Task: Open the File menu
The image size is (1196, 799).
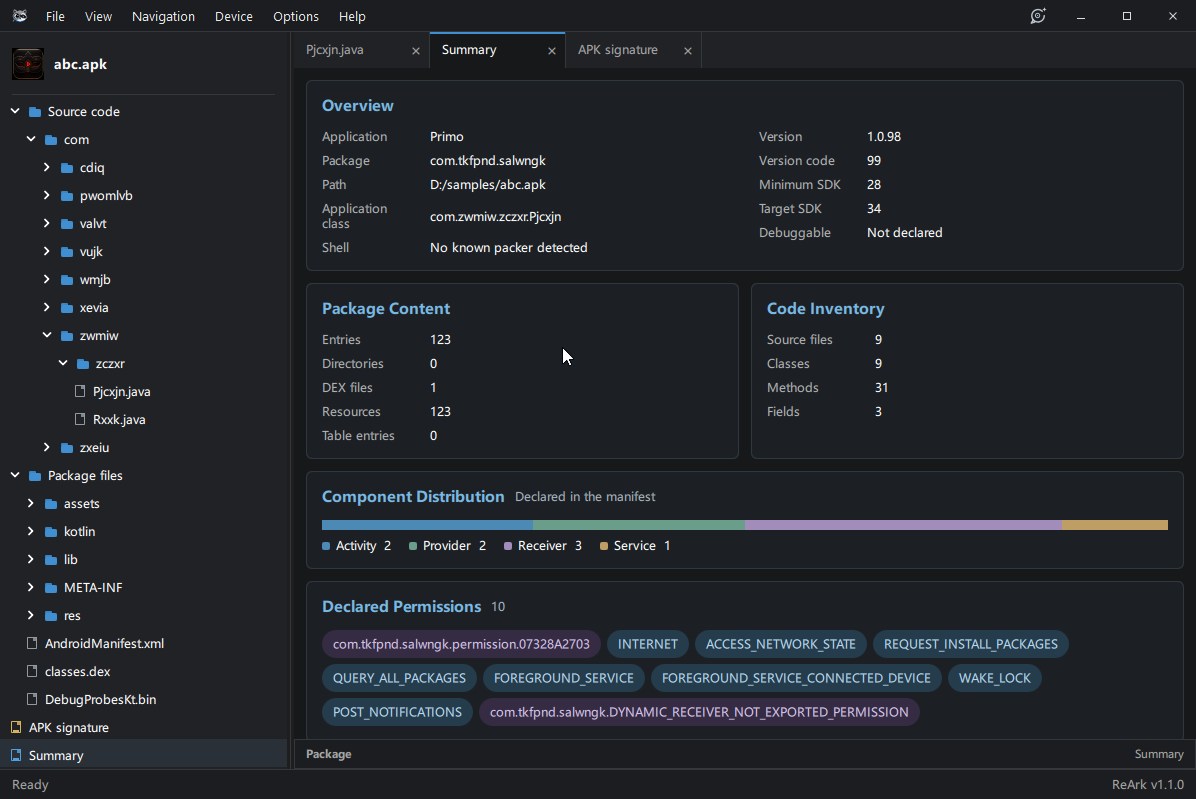Action: pyautogui.click(x=55, y=16)
